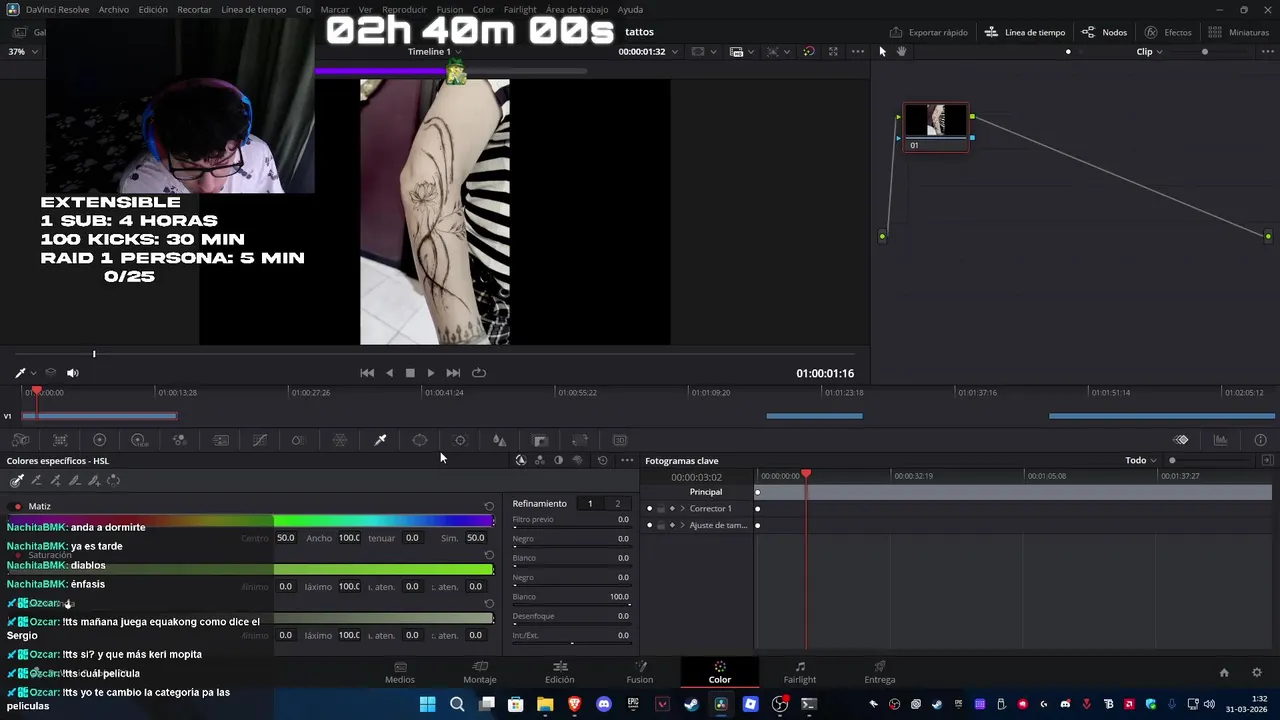Open the Timeline 1 name dropdown

pyautogui.click(x=435, y=51)
